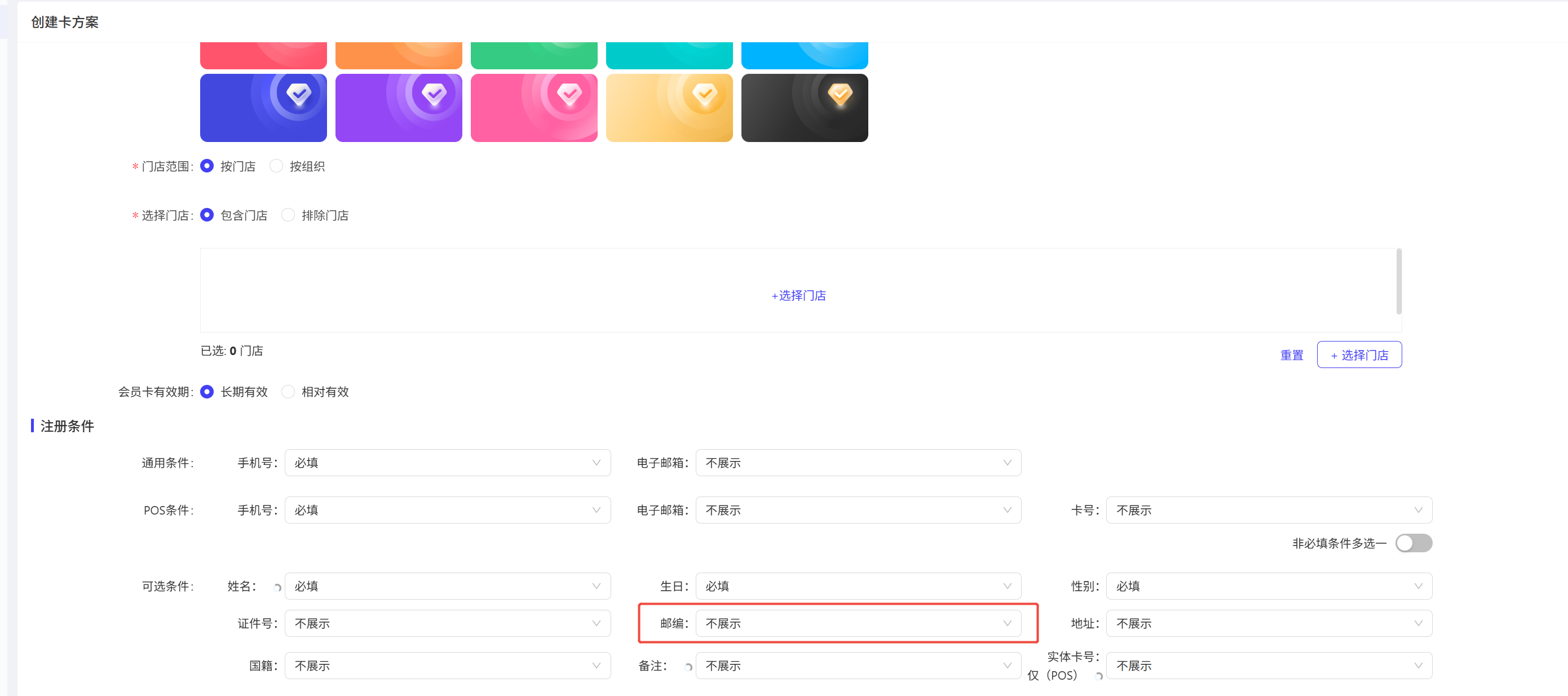The width and height of the screenshot is (1568, 696).
Task: Pick the orange card style at top
Action: [x=399, y=55]
